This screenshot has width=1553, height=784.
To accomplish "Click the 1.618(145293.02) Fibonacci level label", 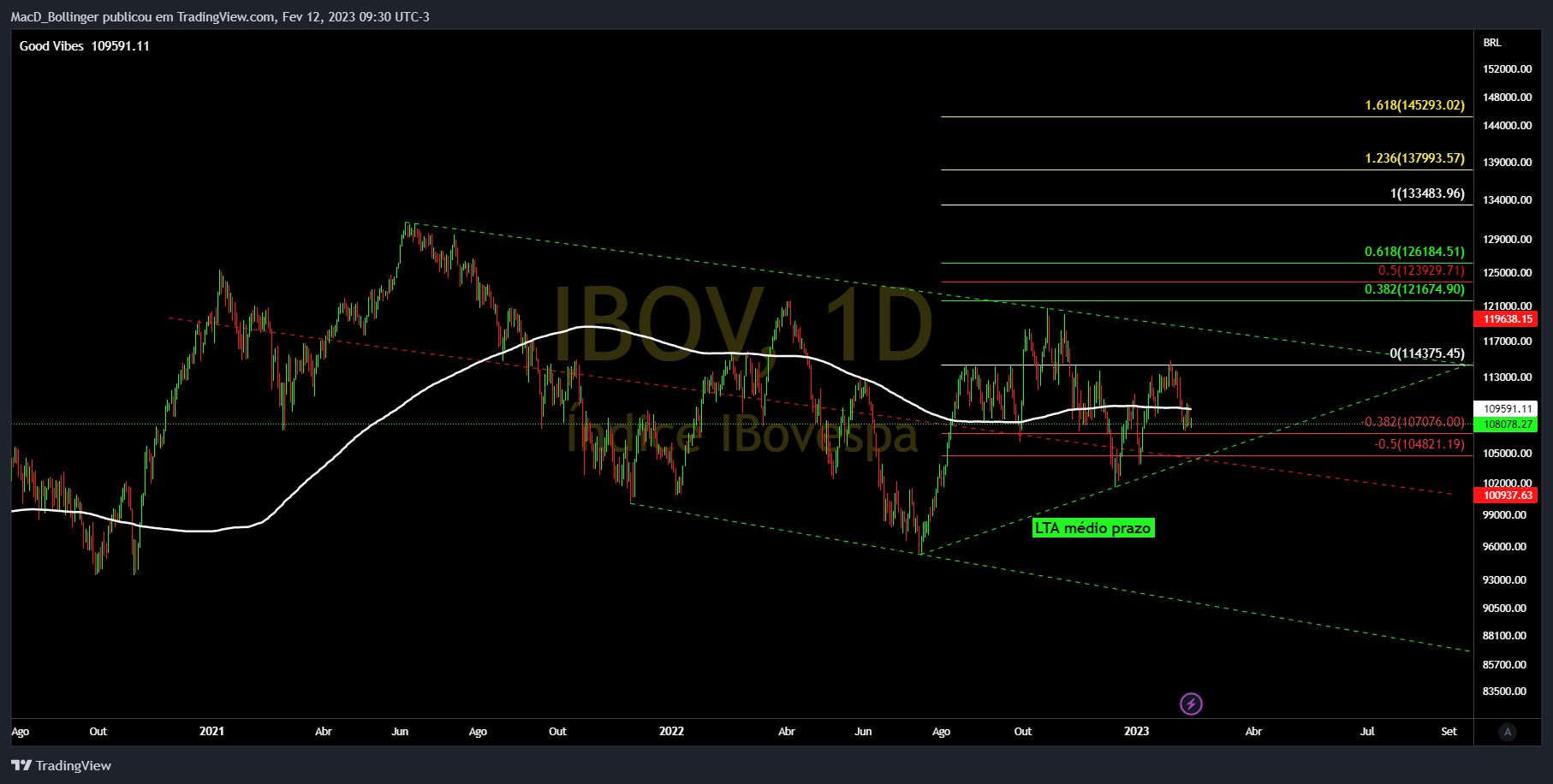I will 1414,105.
